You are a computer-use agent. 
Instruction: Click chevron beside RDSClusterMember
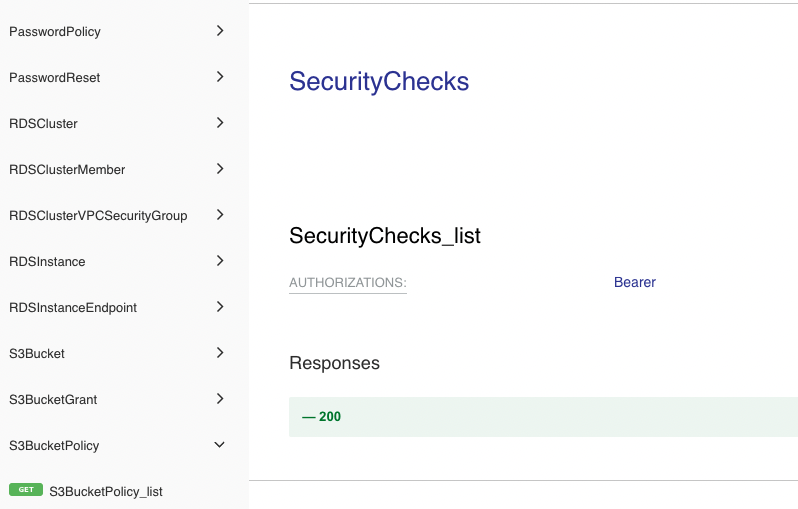220,169
